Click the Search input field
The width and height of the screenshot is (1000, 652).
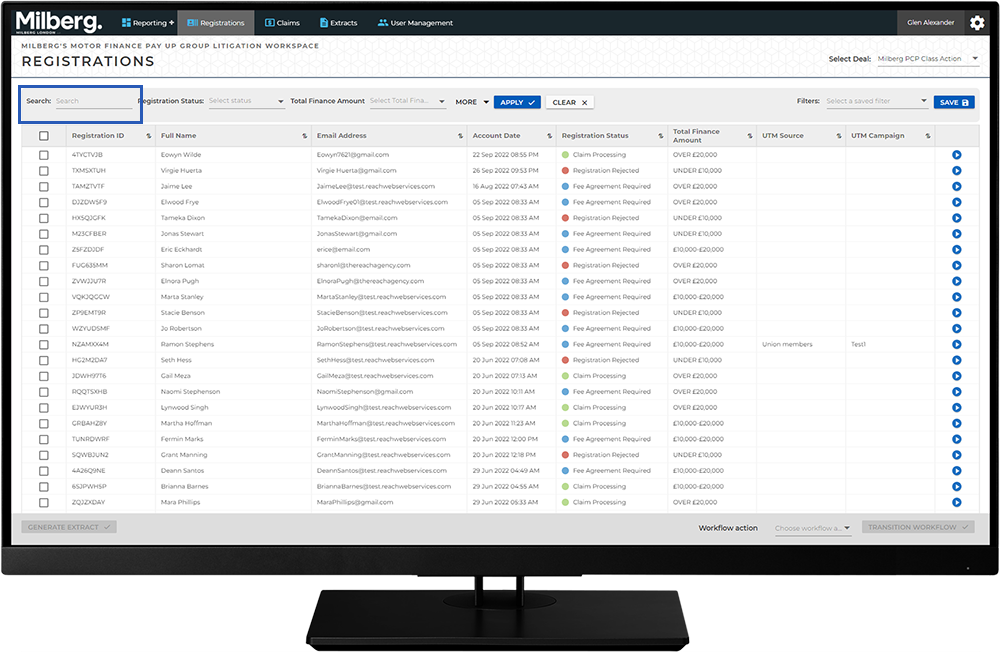click(93, 101)
